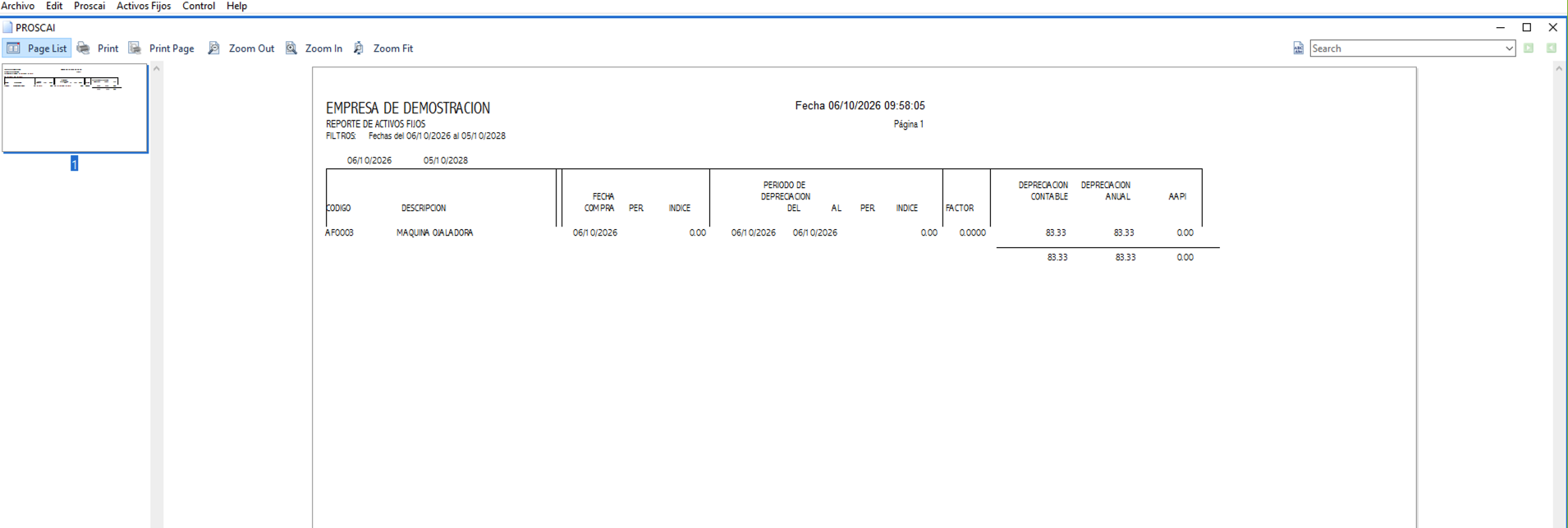Click the Zoom Fit text label

(392, 48)
